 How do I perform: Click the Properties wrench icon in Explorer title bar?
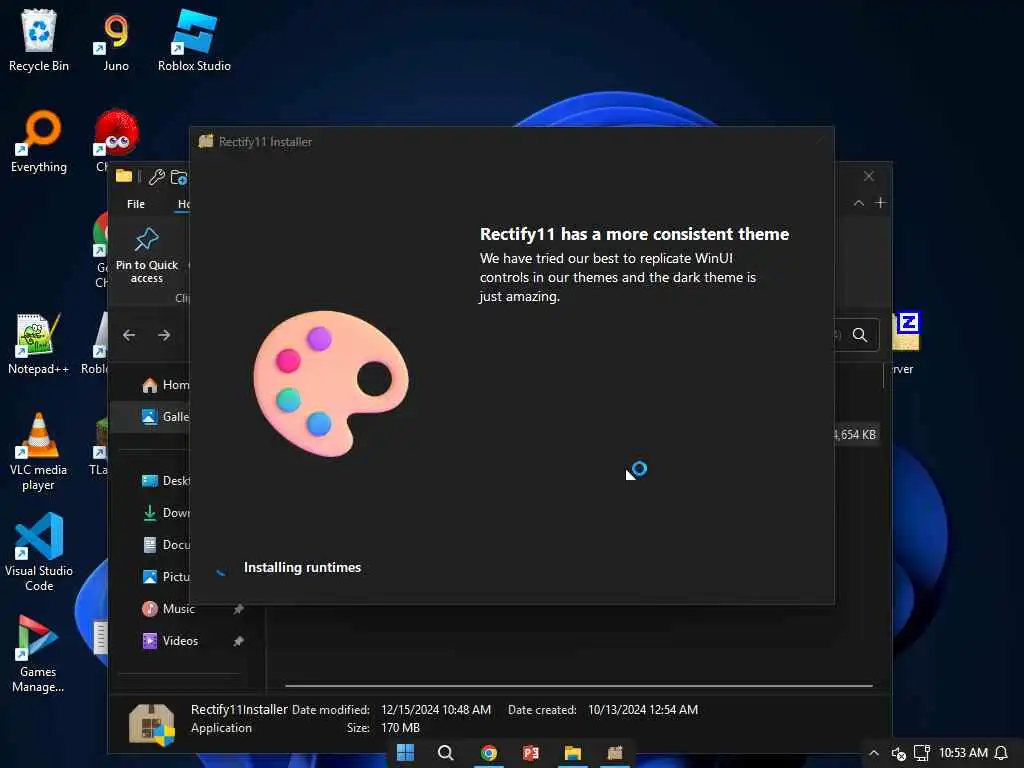tap(156, 176)
